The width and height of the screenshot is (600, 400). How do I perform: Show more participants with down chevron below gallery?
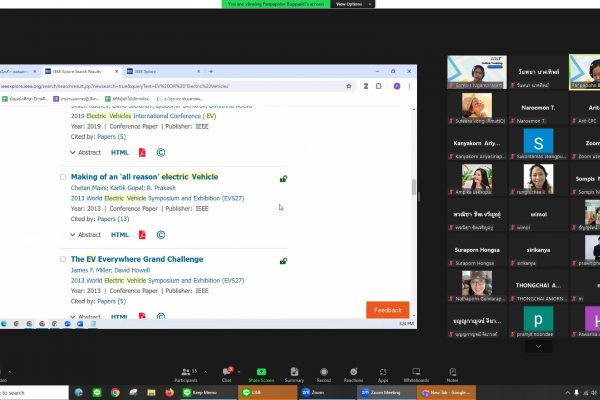point(538,346)
